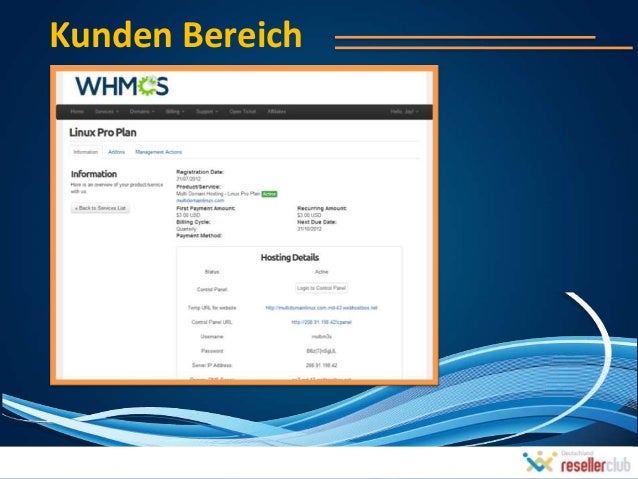Expand the Domains dropdown menu
Screen dimensions: 638x479
pyautogui.click(x=142, y=112)
